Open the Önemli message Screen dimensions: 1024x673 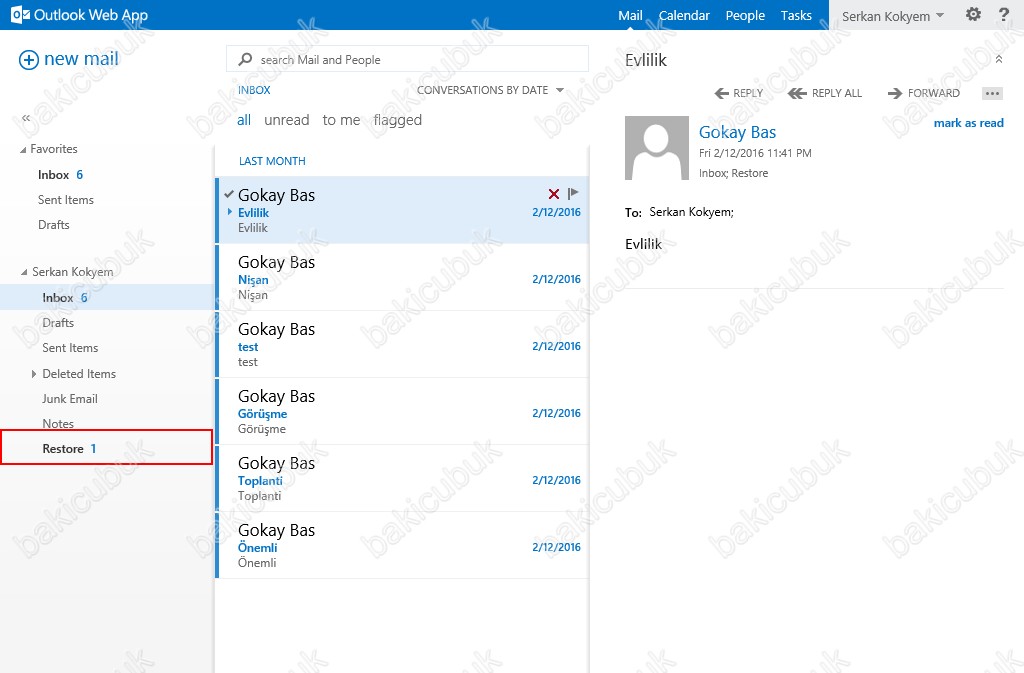402,546
